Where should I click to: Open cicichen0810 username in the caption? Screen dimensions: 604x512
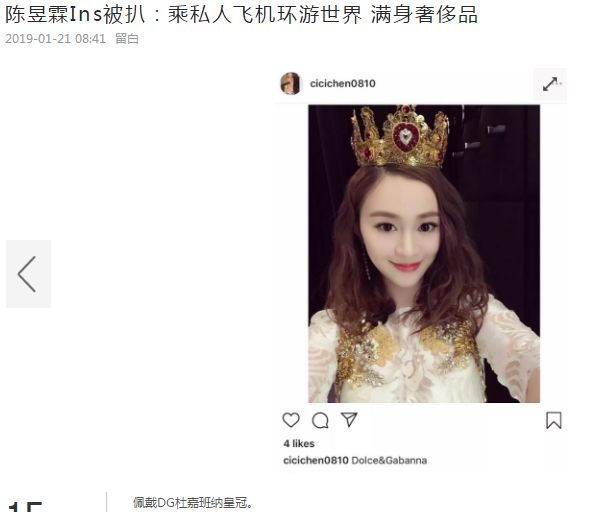[316, 460]
